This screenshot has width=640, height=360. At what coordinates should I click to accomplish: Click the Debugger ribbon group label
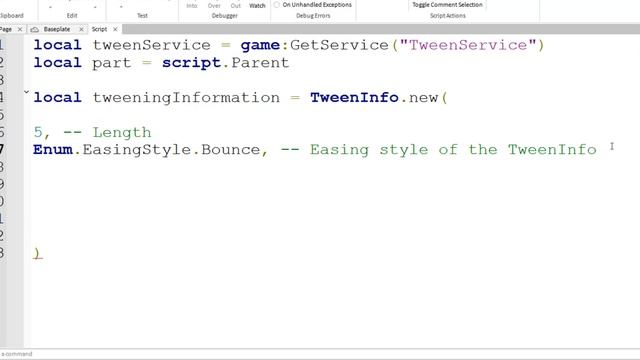point(224,16)
